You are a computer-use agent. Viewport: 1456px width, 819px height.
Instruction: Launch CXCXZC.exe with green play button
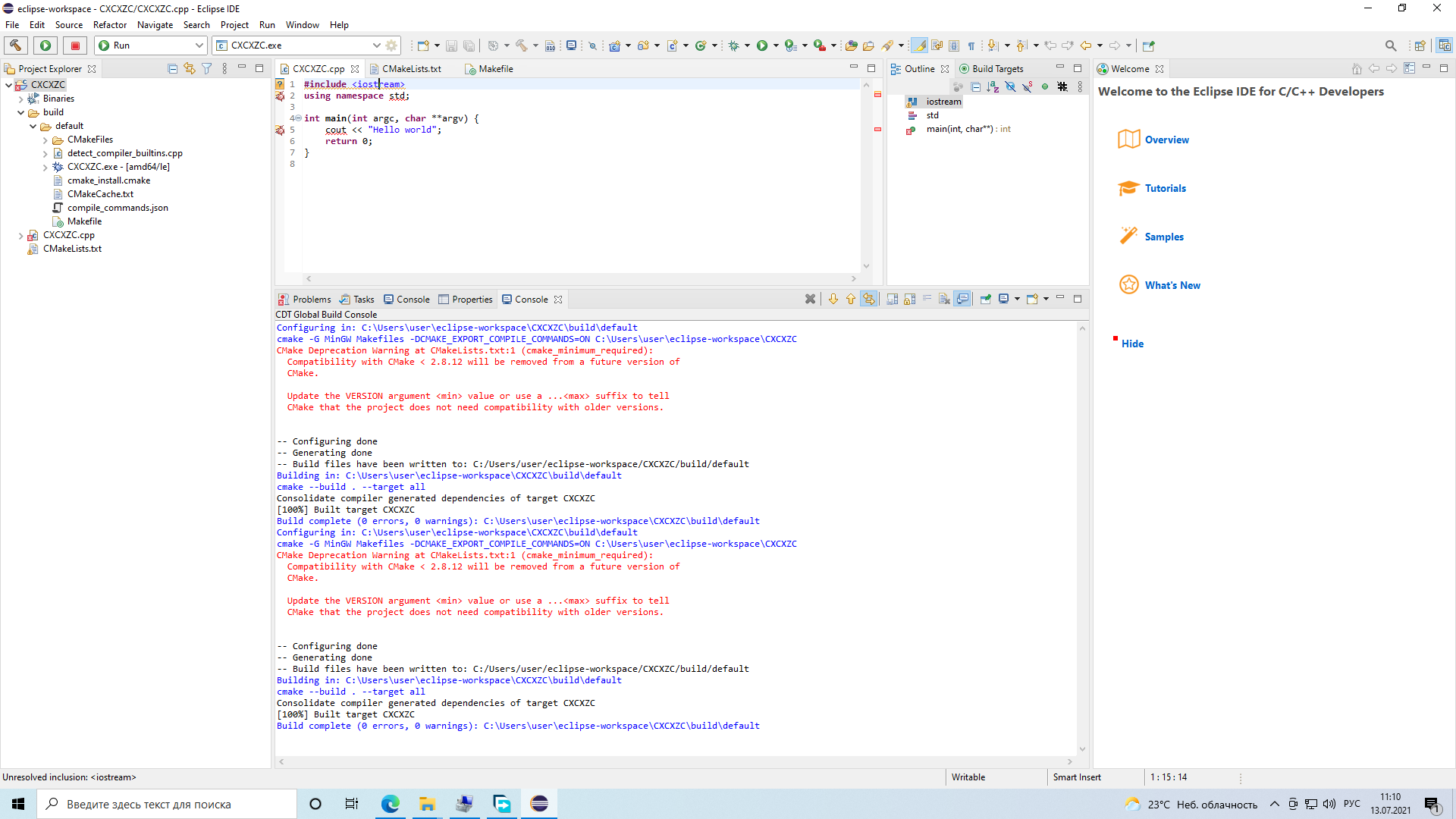coord(45,45)
